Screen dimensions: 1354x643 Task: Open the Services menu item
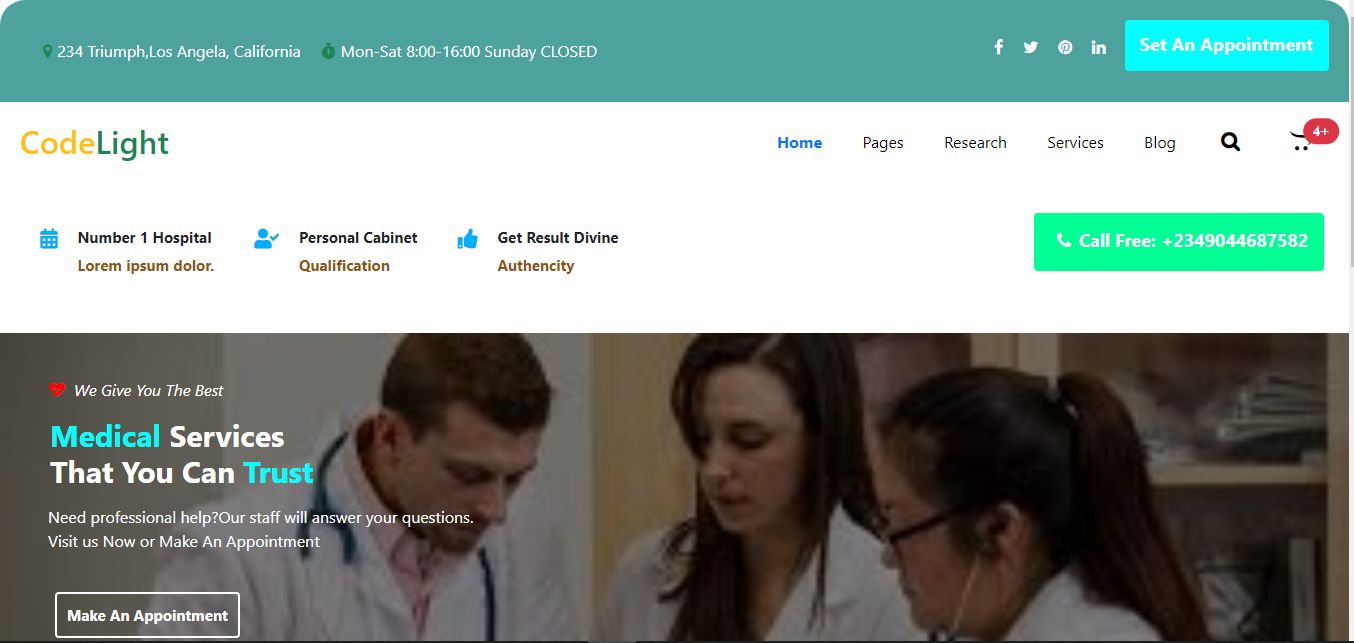1075,142
